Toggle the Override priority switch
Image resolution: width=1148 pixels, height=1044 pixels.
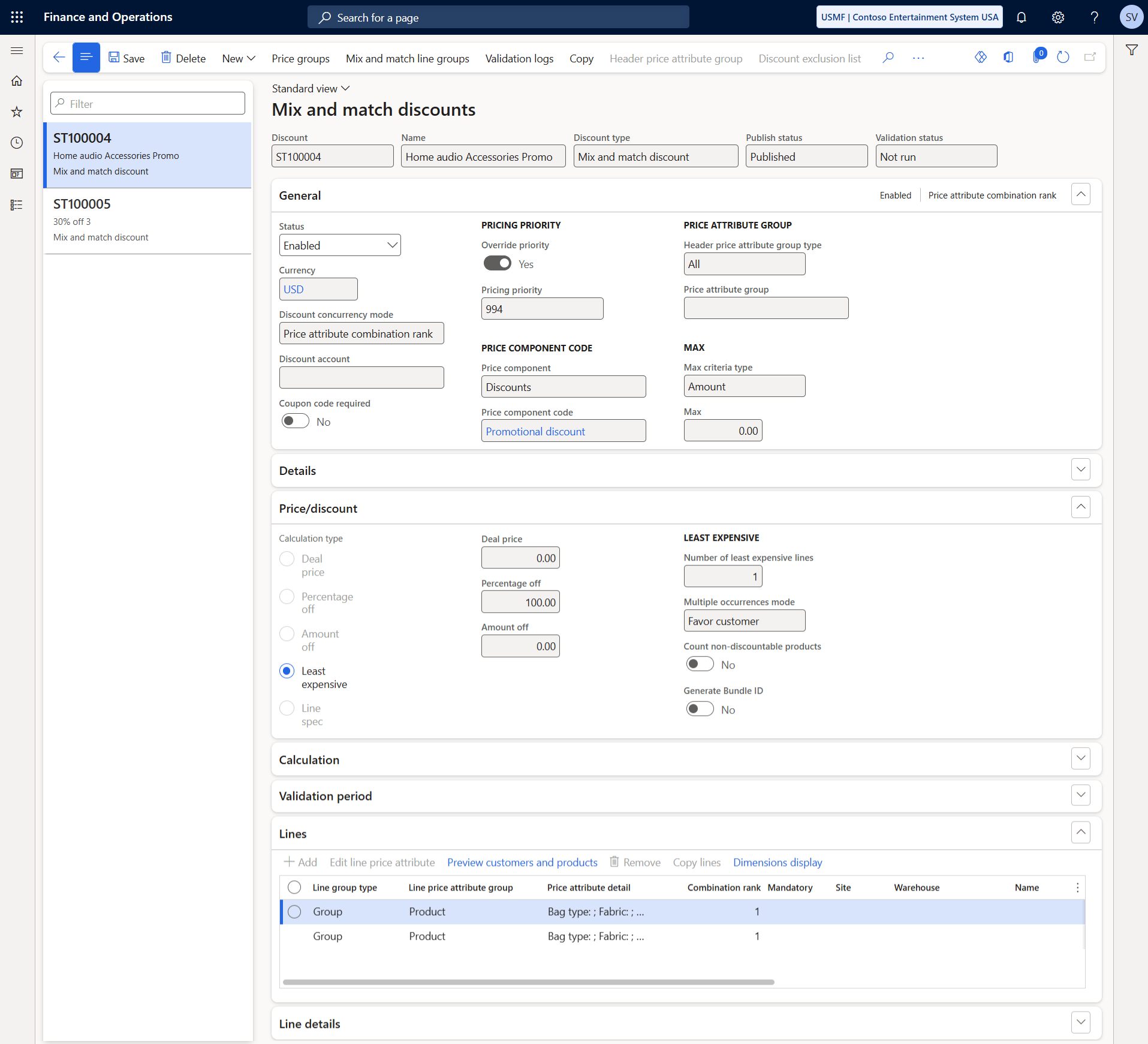click(x=497, y=264)
